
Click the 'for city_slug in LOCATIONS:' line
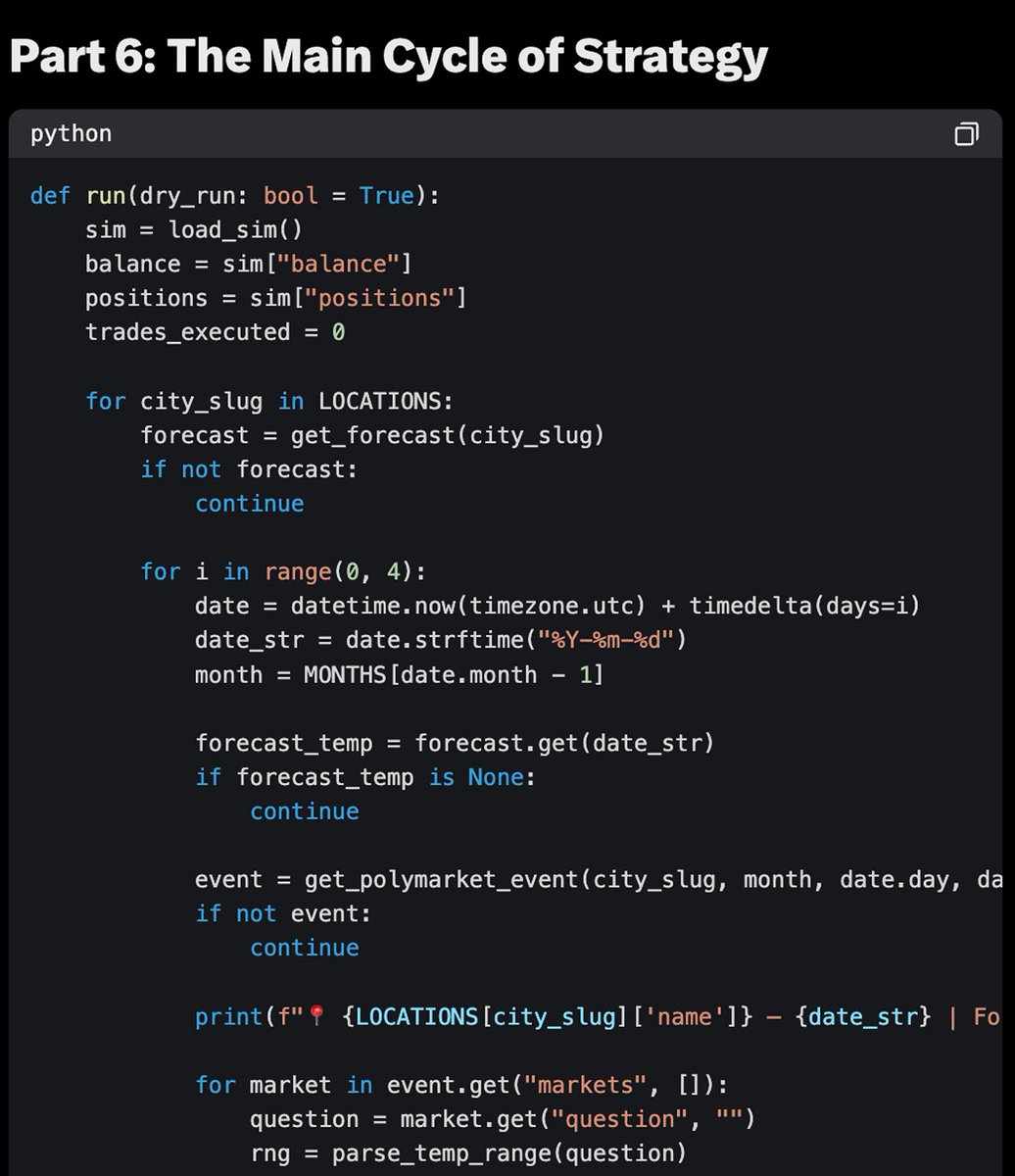[x=269, y=401]
